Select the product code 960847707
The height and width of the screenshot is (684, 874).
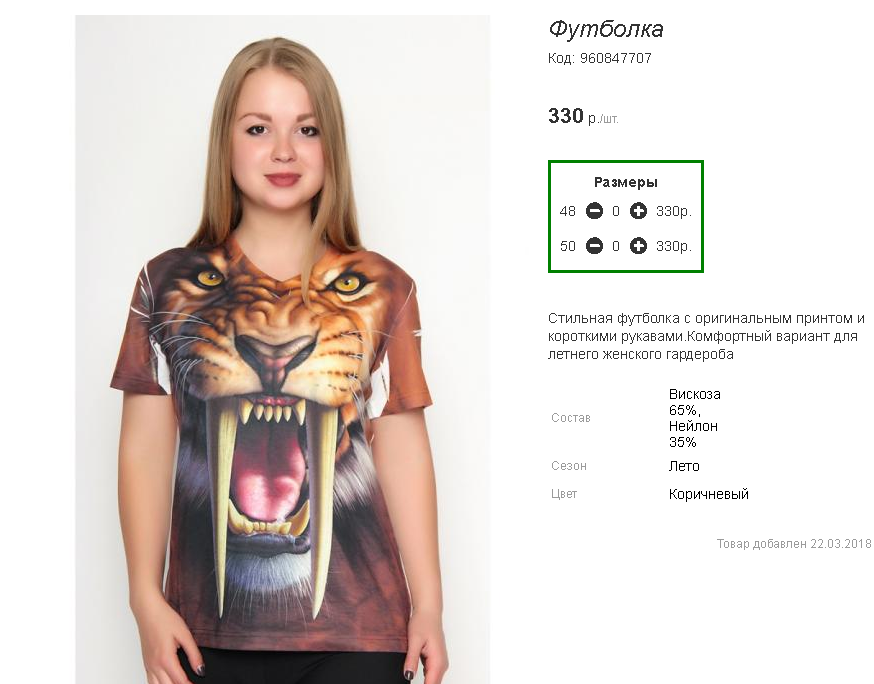(x=615, y=58)
